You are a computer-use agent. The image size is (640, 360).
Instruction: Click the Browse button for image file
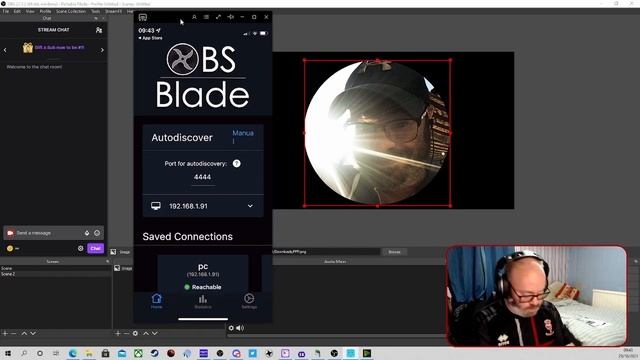[394, 252]
